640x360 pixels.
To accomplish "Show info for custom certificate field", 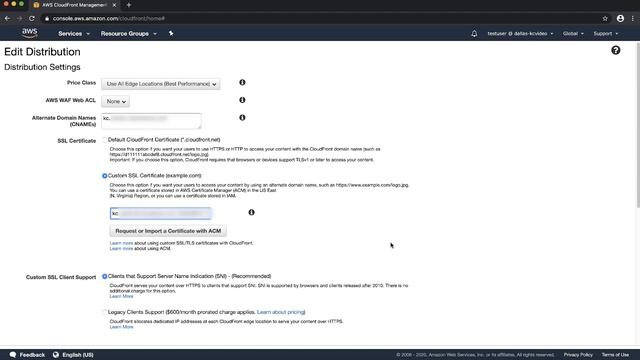I will coord(251,212).
